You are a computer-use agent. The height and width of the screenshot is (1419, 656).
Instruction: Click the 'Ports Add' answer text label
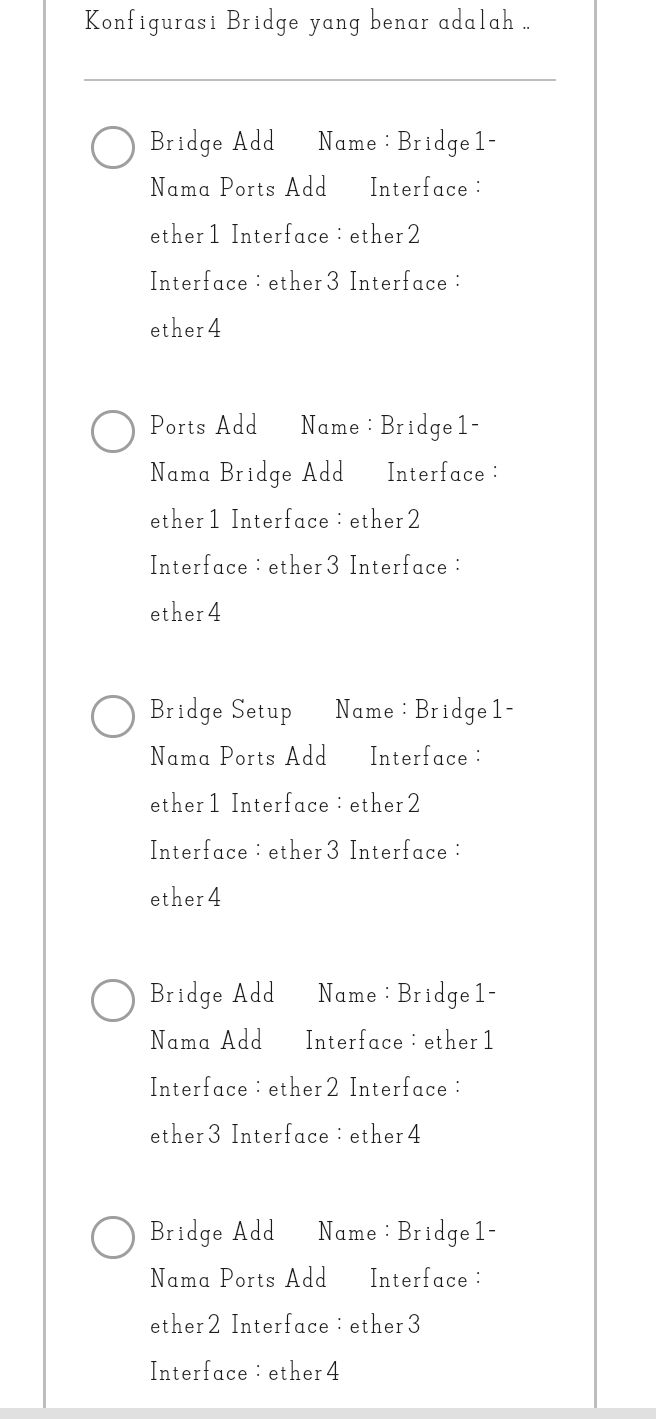coord(203,425)
